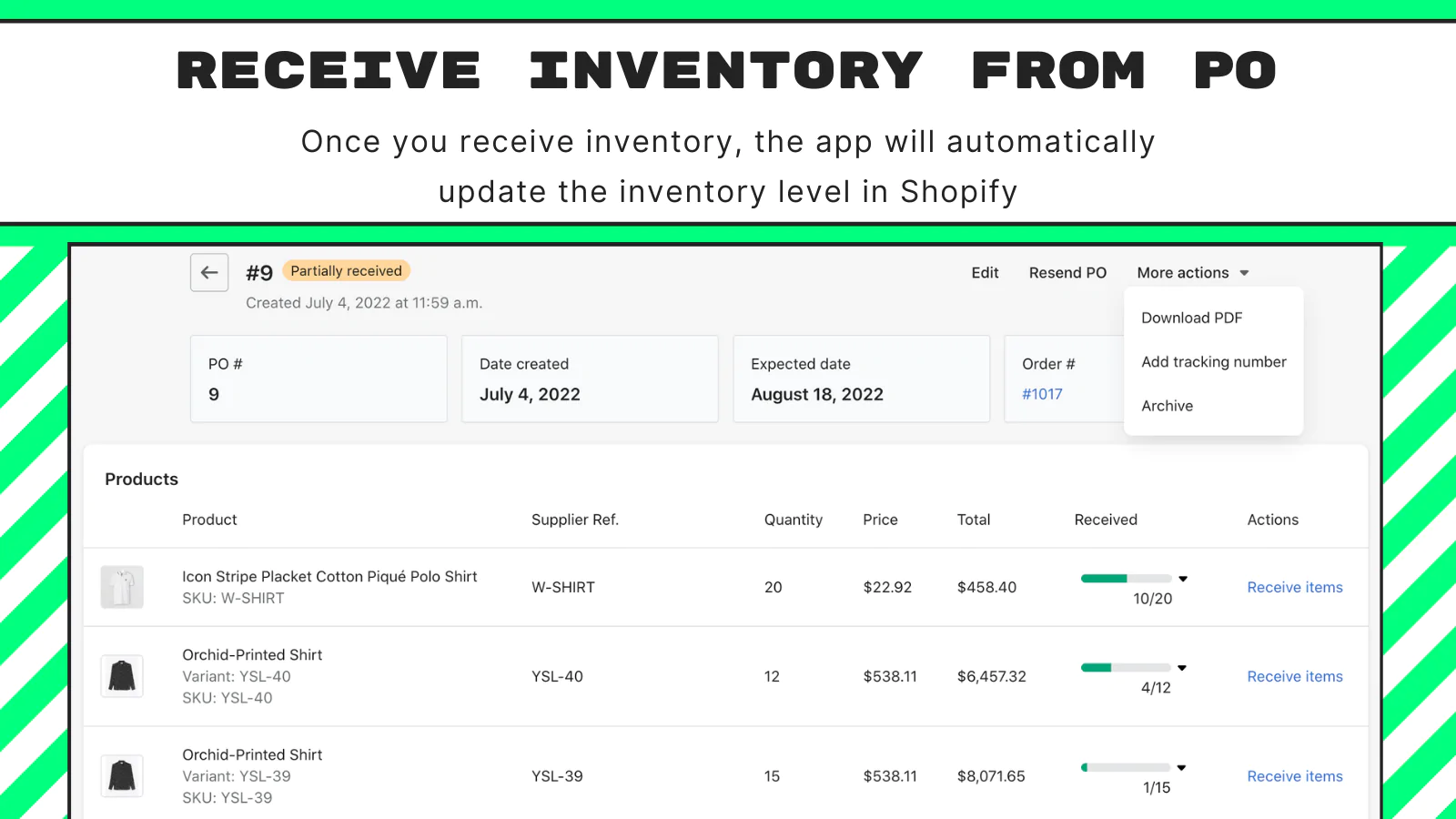Click the YSL-40 shirt product image
The width and height of the screenshot is (1456, 819).
point(122,676)
